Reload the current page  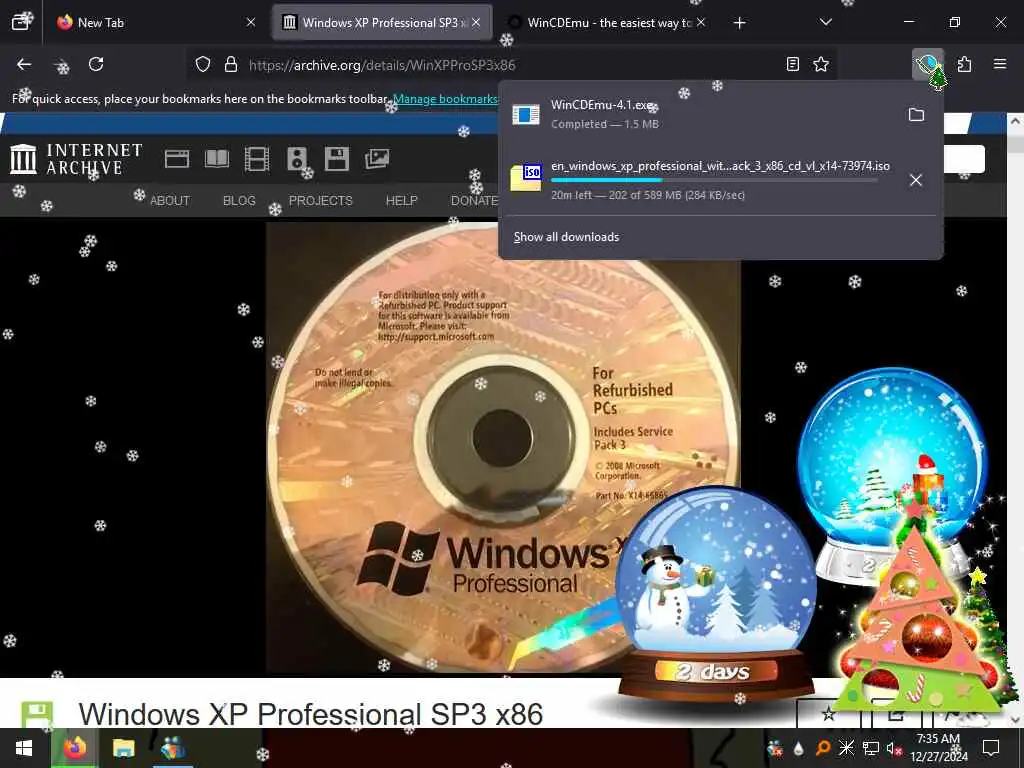[x=96, y=64]
